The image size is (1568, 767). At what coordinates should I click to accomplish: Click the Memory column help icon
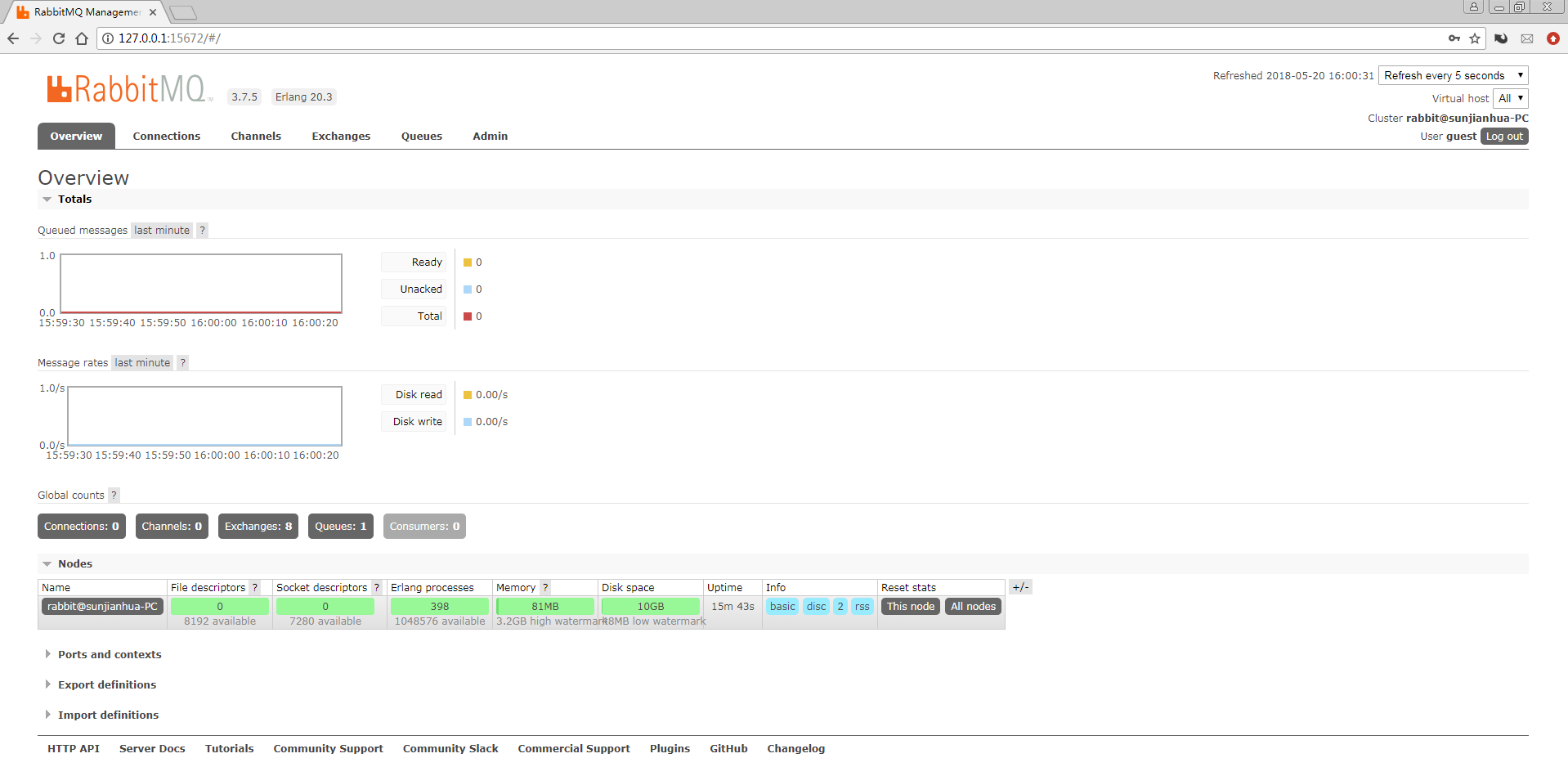(x=544, y=587)
